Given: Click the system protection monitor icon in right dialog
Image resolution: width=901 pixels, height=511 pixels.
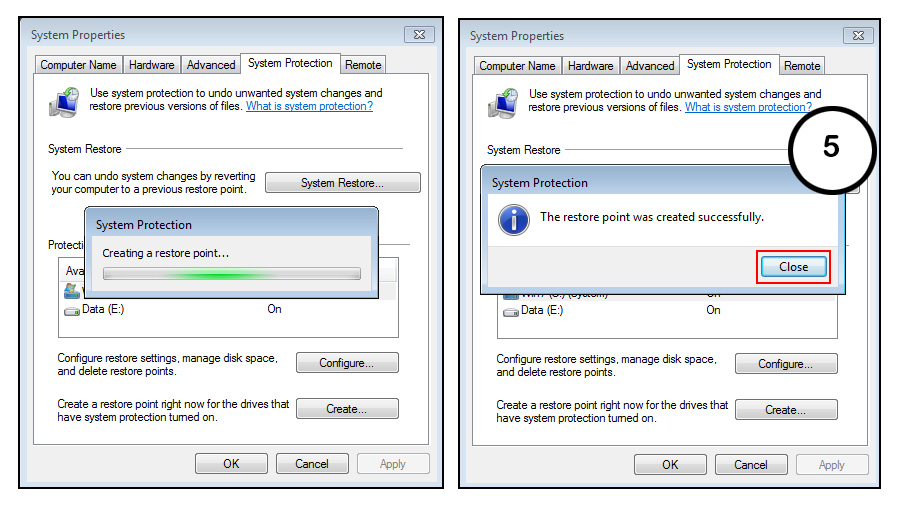Looking at the screenshot, I should point(503,103).
